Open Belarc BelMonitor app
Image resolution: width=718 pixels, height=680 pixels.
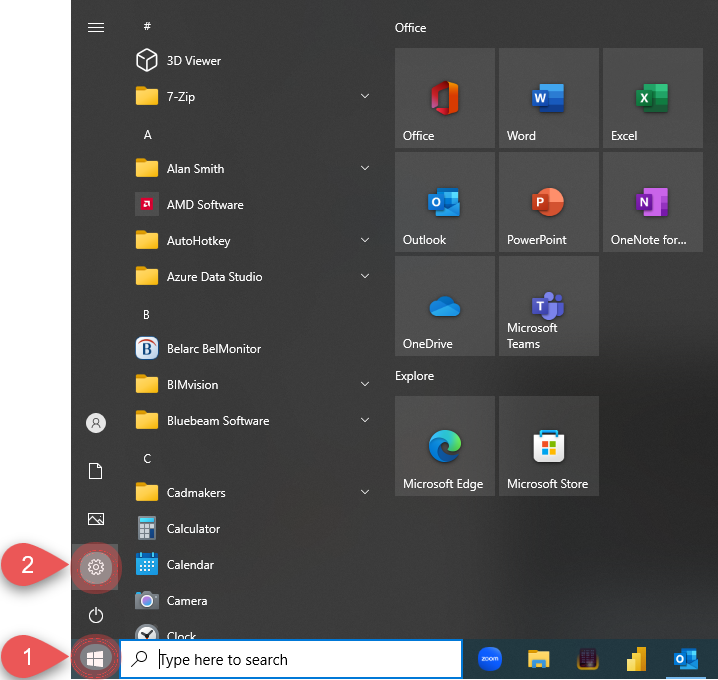pos(254,348)
